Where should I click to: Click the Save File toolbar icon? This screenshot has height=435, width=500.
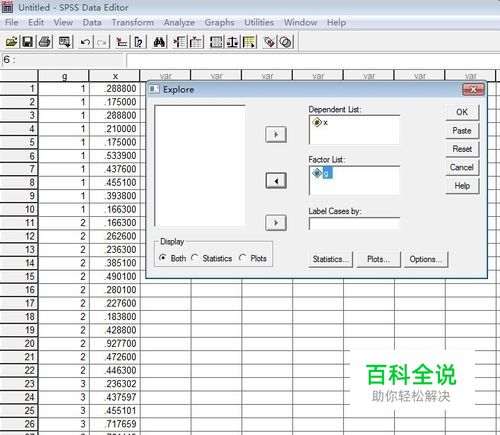click(x=28, y=42)
